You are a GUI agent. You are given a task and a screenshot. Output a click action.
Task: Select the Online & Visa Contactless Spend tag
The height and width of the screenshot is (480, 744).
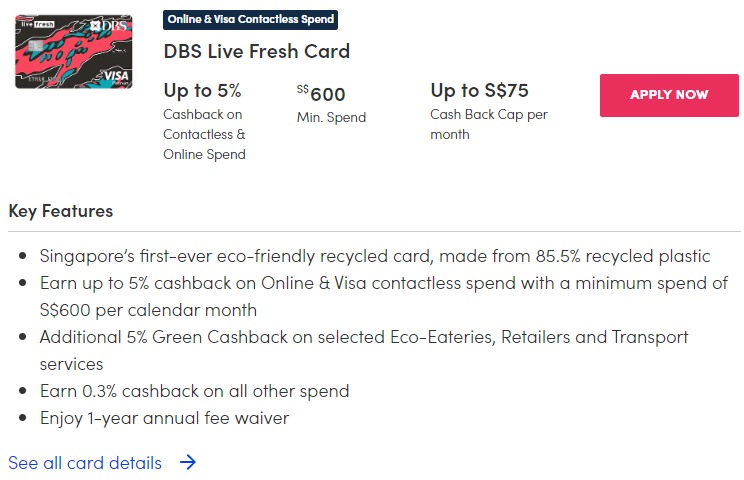tap(250, 19)
